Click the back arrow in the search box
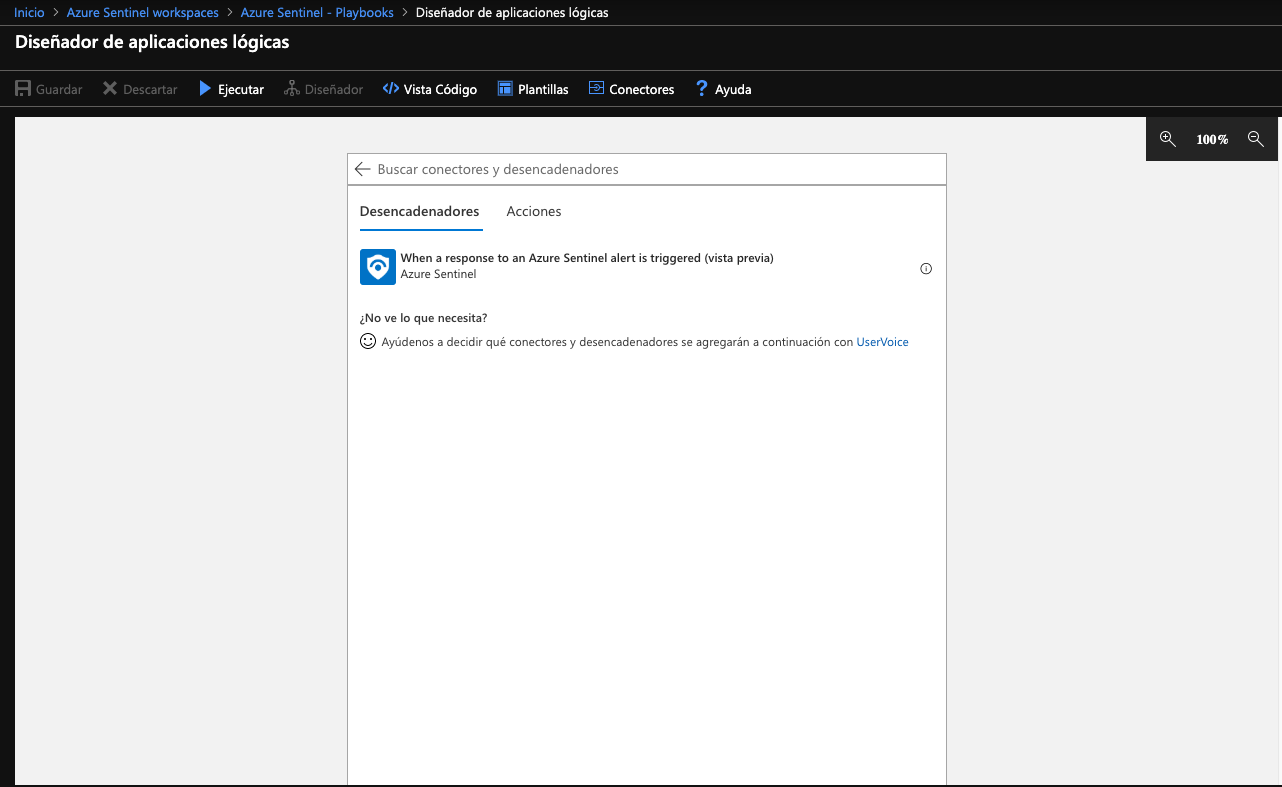1282x787 pixels. (362, 169)
